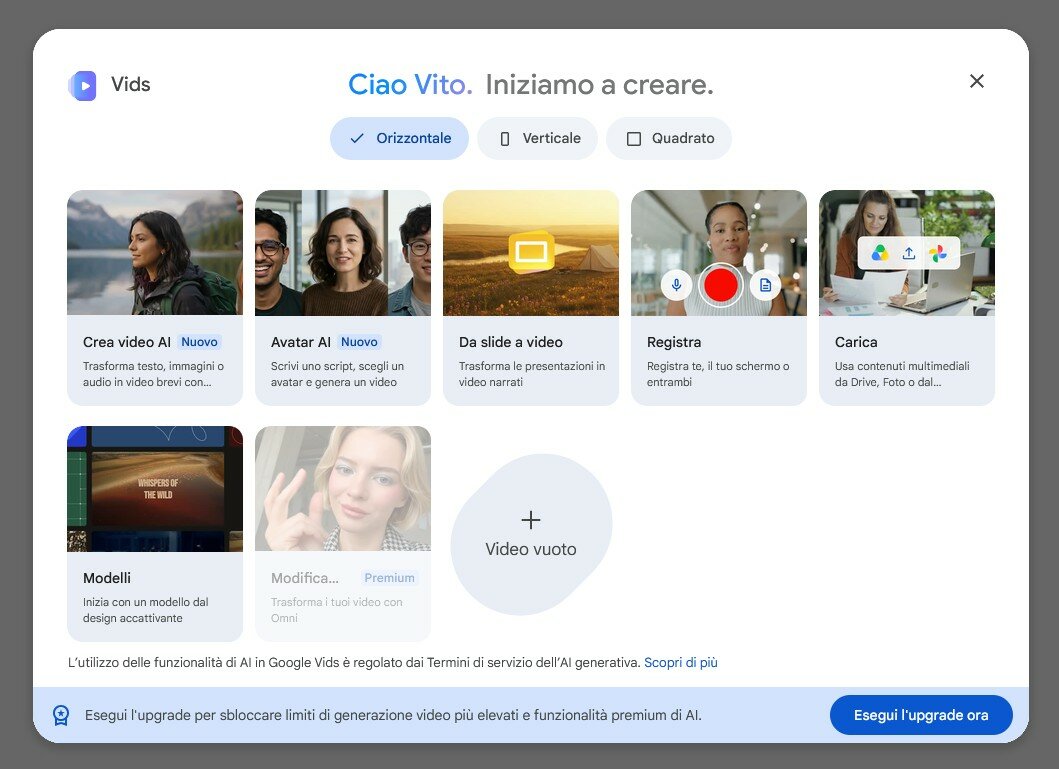The width and height of the screenshot is (1059, 769).
Task: Click the Nuovo badge on Crea video AI
Action: point(199,342)
